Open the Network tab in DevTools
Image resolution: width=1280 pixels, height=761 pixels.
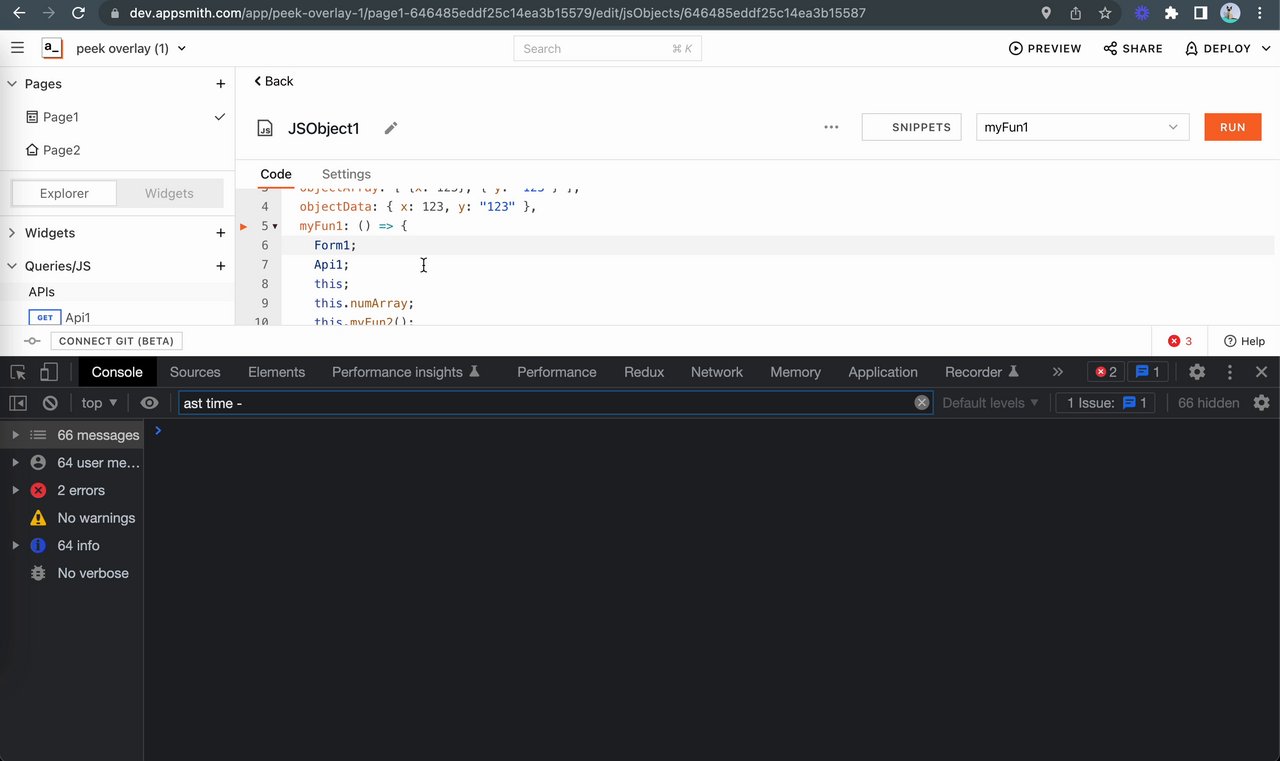(x=717, y=372)
